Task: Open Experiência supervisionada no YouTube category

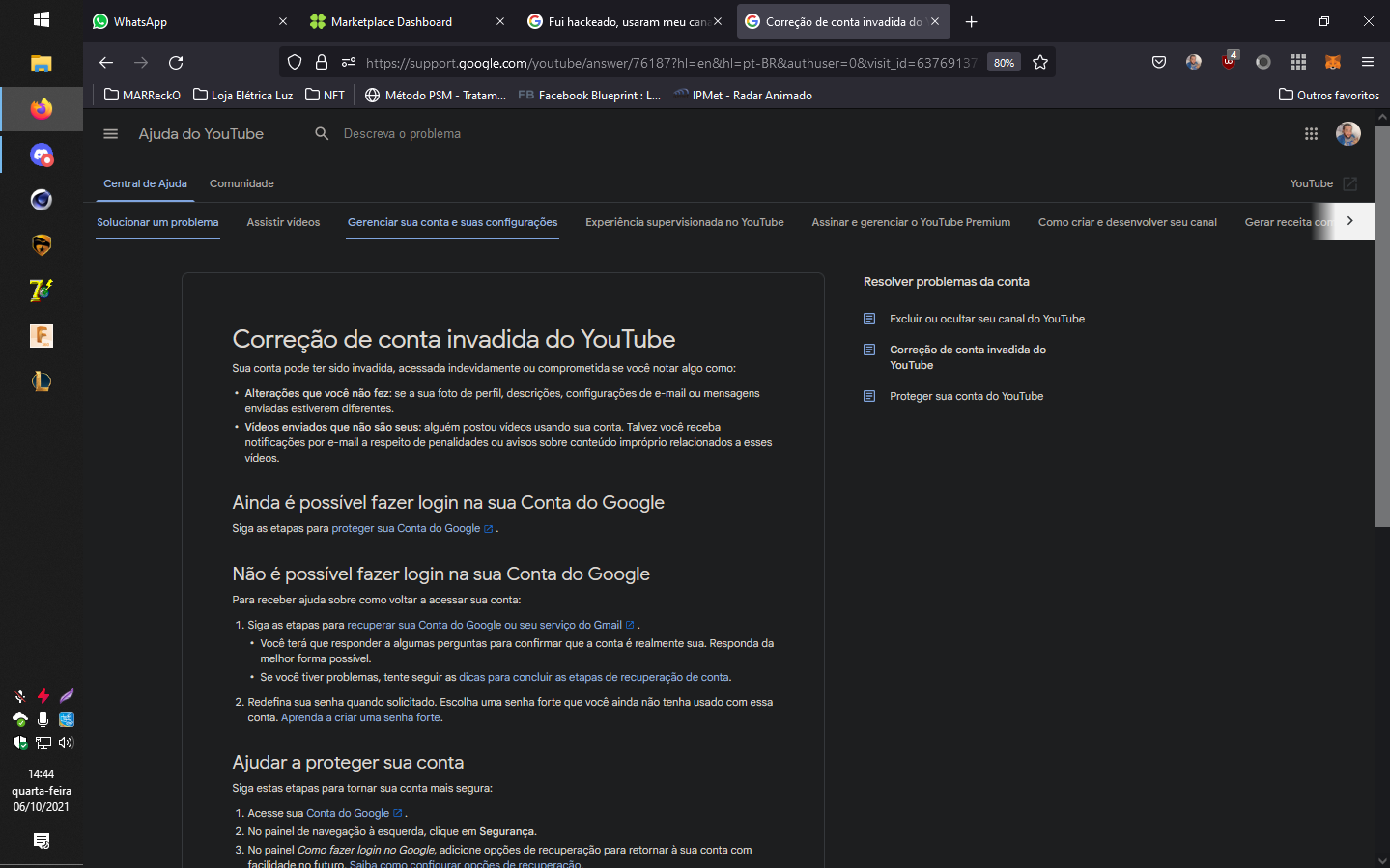Action: (x=685, y=222)
